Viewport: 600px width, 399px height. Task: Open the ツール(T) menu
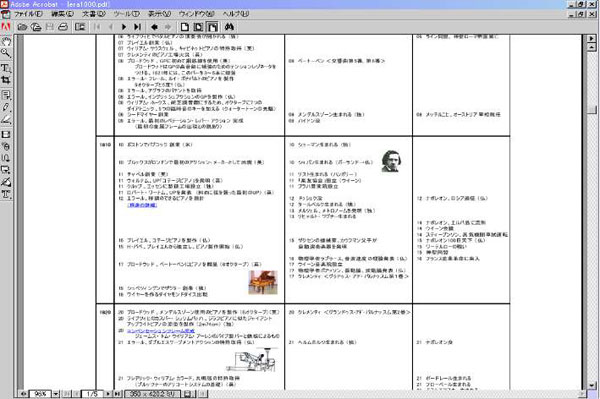[x=127, y=14]
